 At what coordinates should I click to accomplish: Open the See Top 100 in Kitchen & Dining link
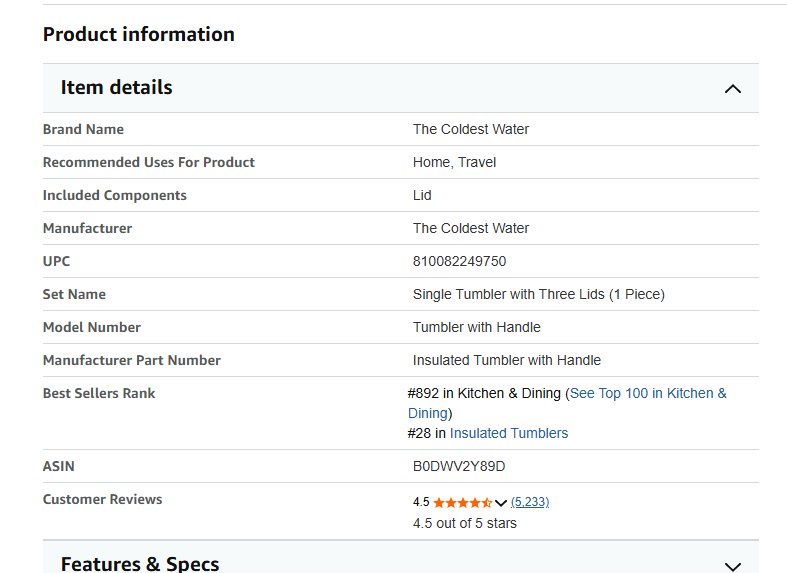coord(567,403)
